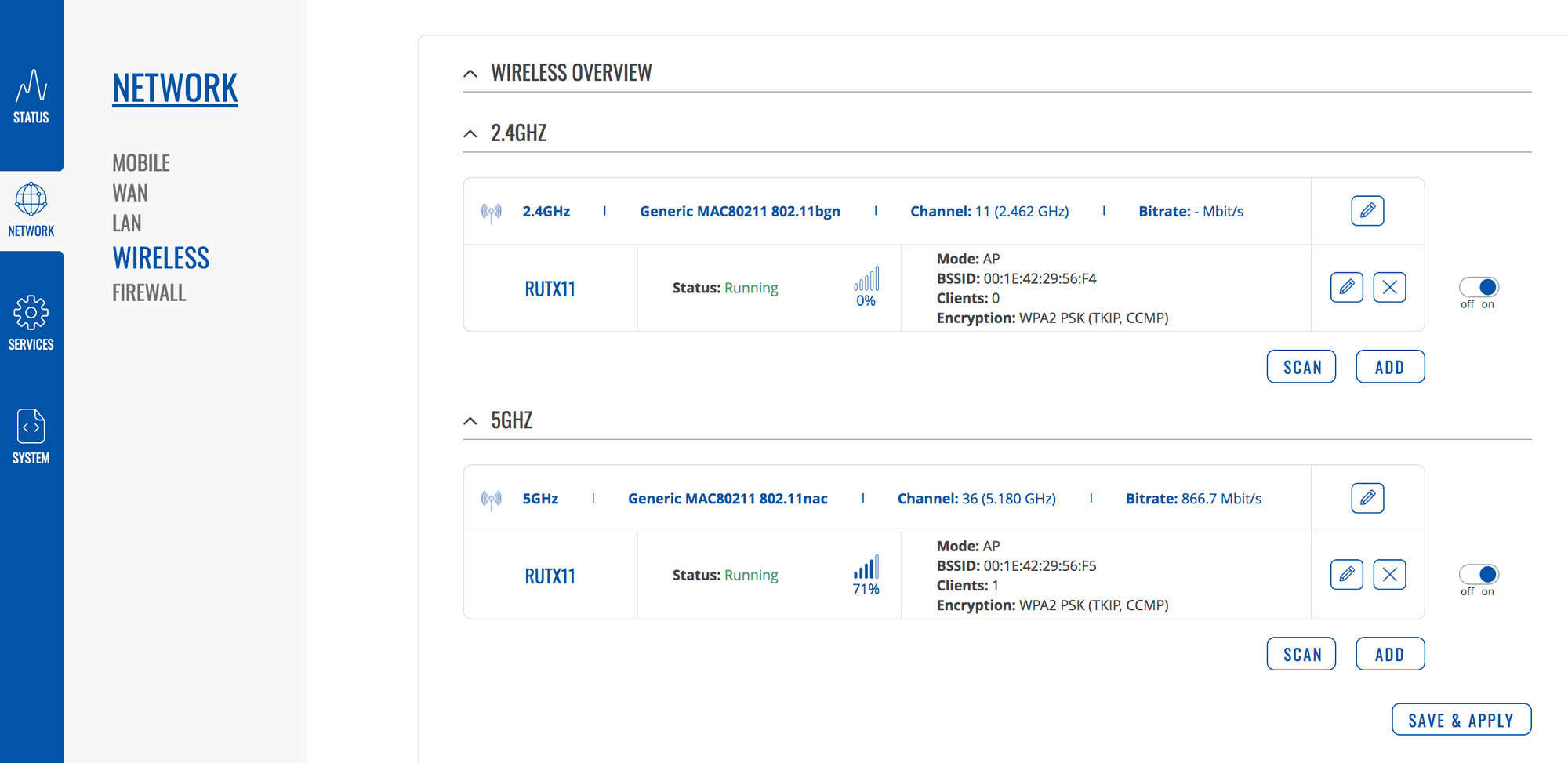This screenshot has height=763, width=1568.
Task: Open the Services gear icon in sidebar
Action: pos(31,313)
